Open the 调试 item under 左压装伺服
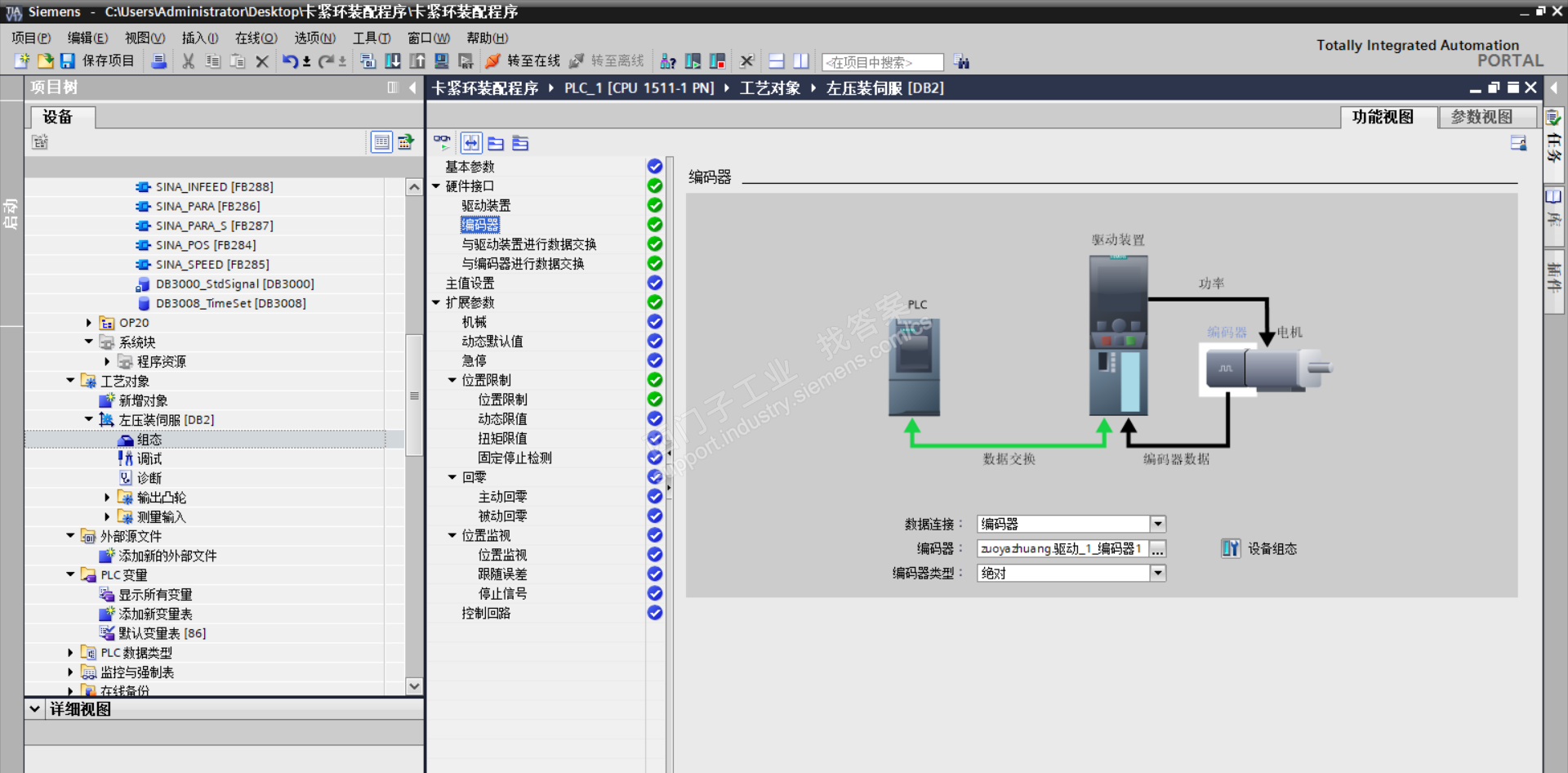 149,459
